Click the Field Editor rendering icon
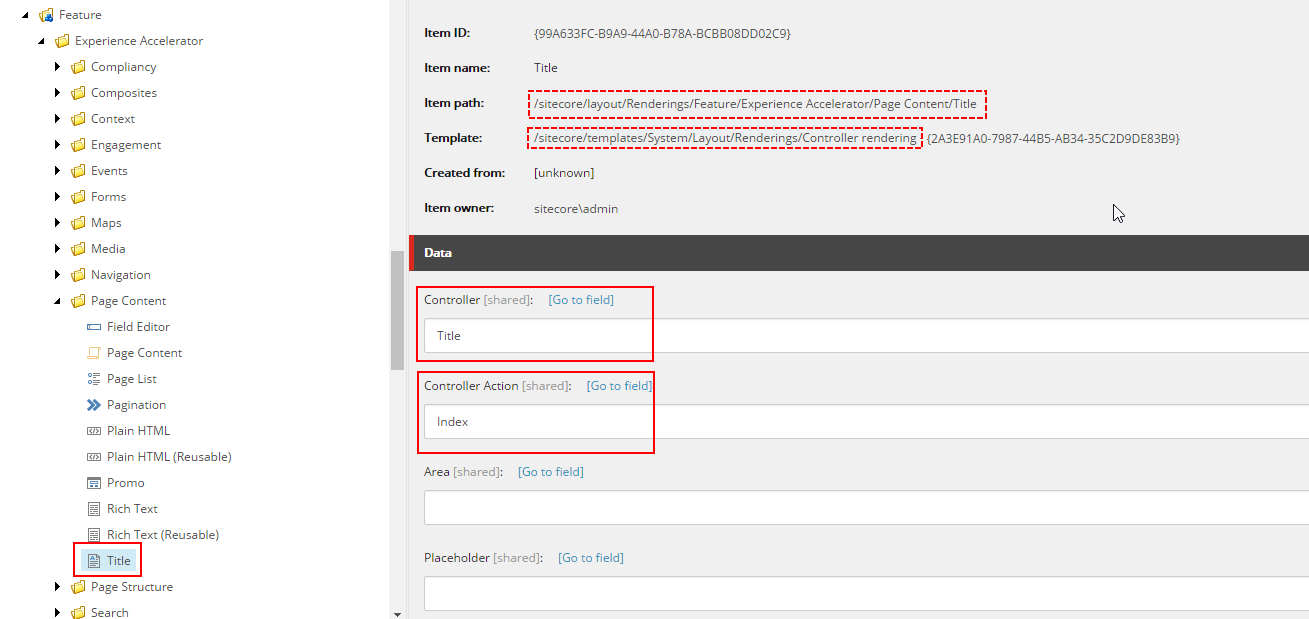1309x619 pixels. 94,327
